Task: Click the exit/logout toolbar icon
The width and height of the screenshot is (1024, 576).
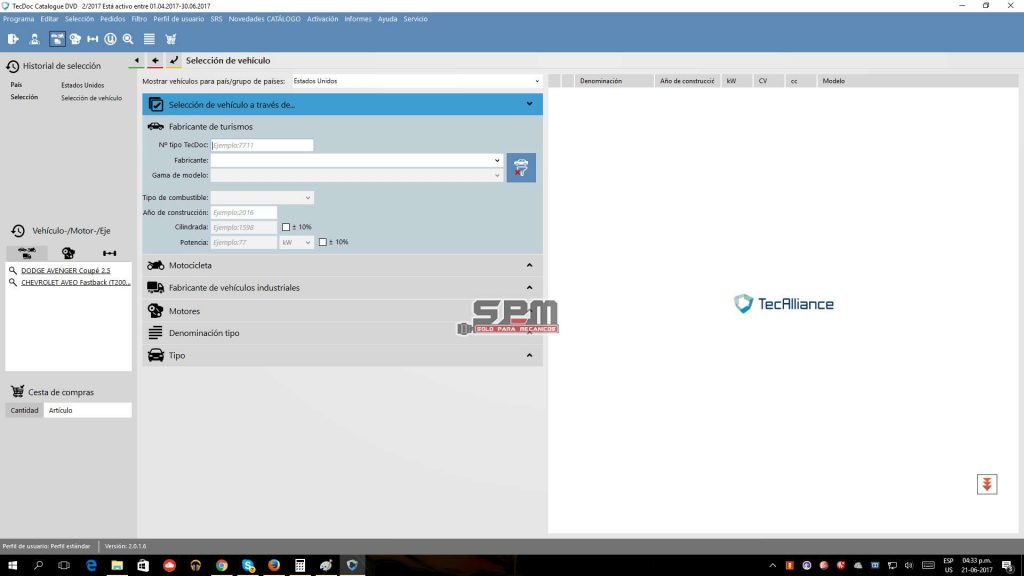Action: tap(13, 39)
